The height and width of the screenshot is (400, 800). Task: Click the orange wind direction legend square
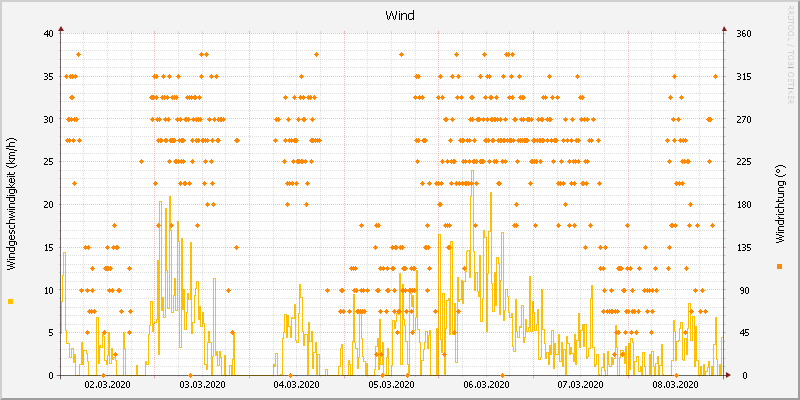coord(779,266)
